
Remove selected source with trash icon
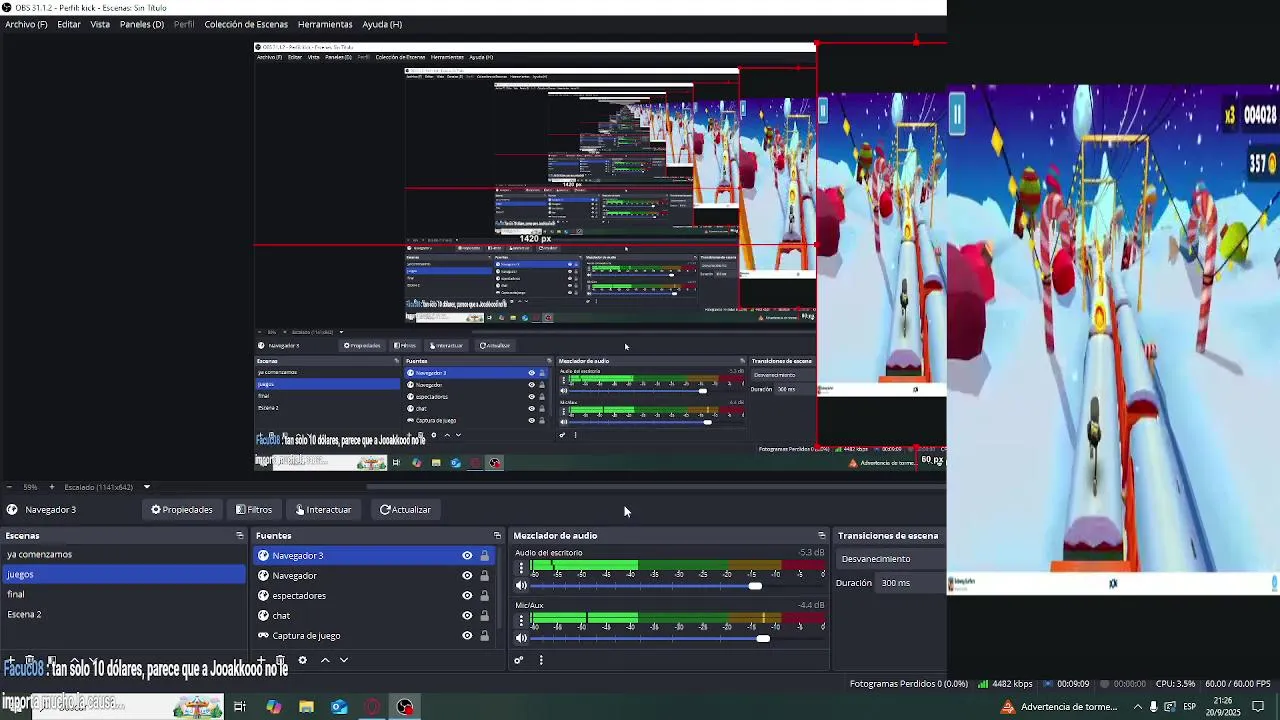[281, 660]
